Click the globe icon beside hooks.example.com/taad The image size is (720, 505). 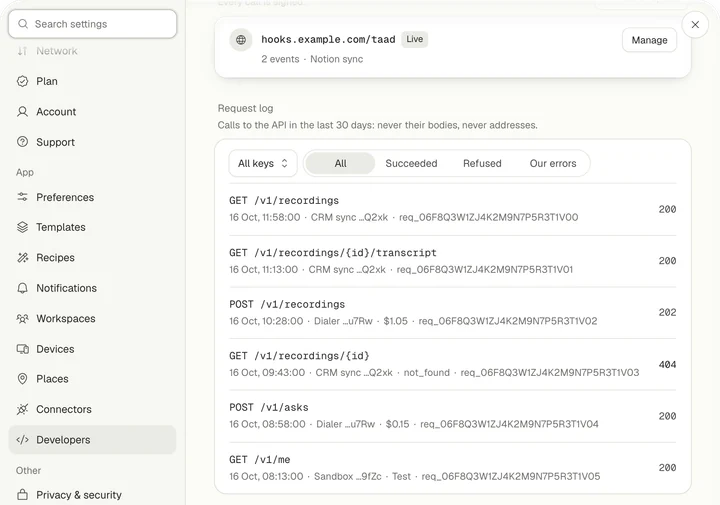[241, 40]
